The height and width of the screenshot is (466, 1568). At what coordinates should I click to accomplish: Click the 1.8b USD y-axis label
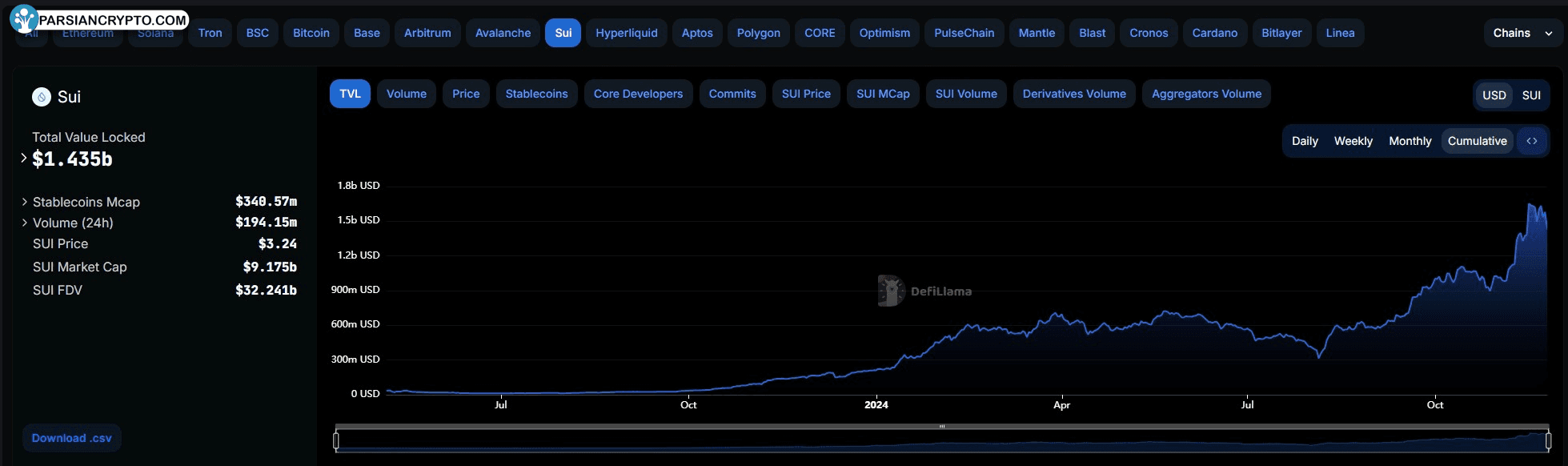359,186
